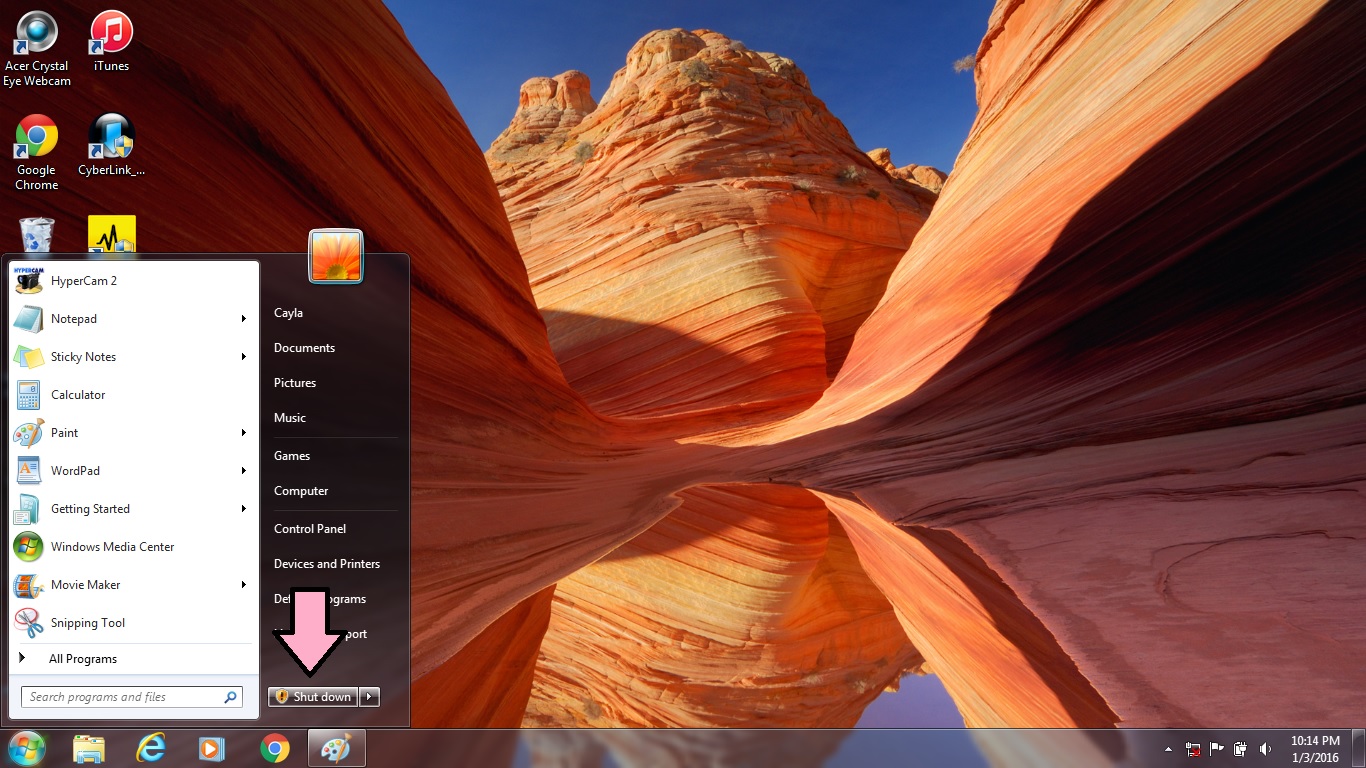The width and height of the screenshot is (1366, 768).
Task: Click the Shut down button
Action: [x=314, y=697]
